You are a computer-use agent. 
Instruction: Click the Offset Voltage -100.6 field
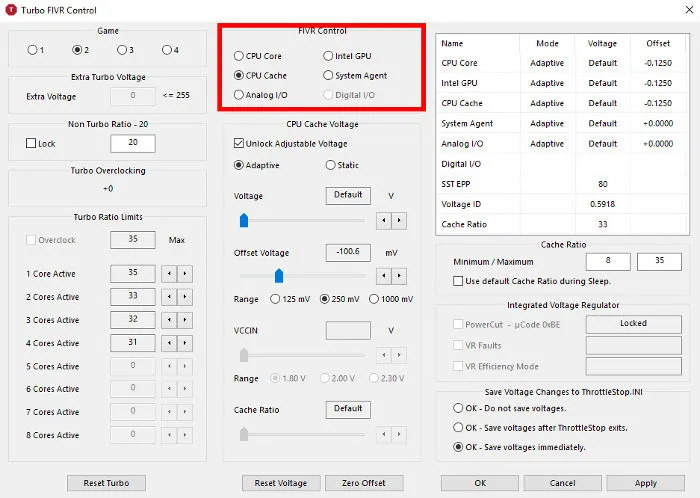[348, 253]
